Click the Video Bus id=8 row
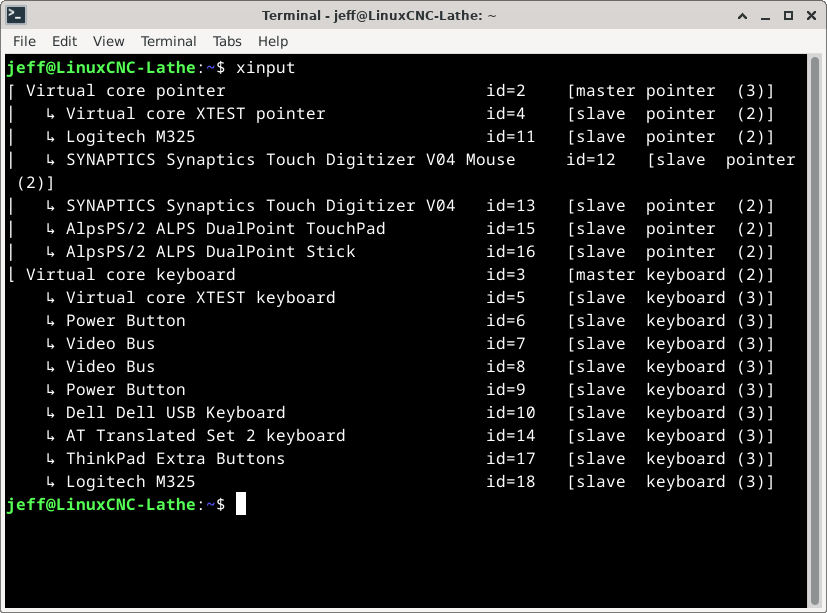827x613 pixels. [x=409, y=367]
